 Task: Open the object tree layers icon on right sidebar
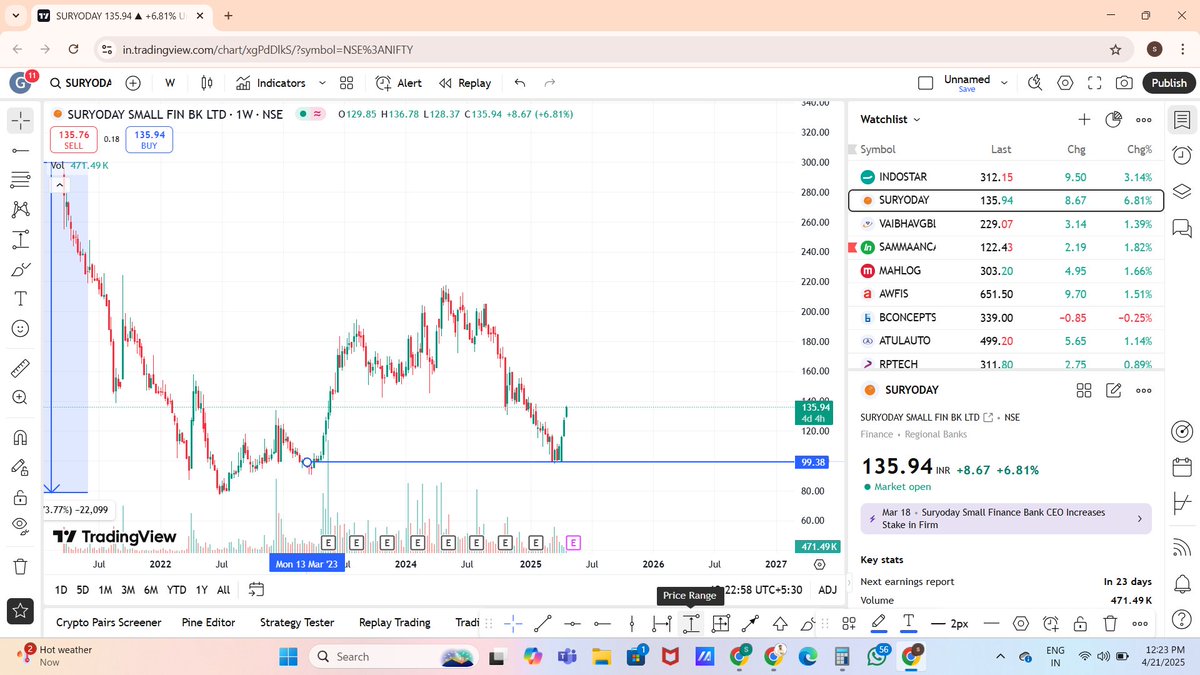pyautogui.click(x=1181, y=192)
